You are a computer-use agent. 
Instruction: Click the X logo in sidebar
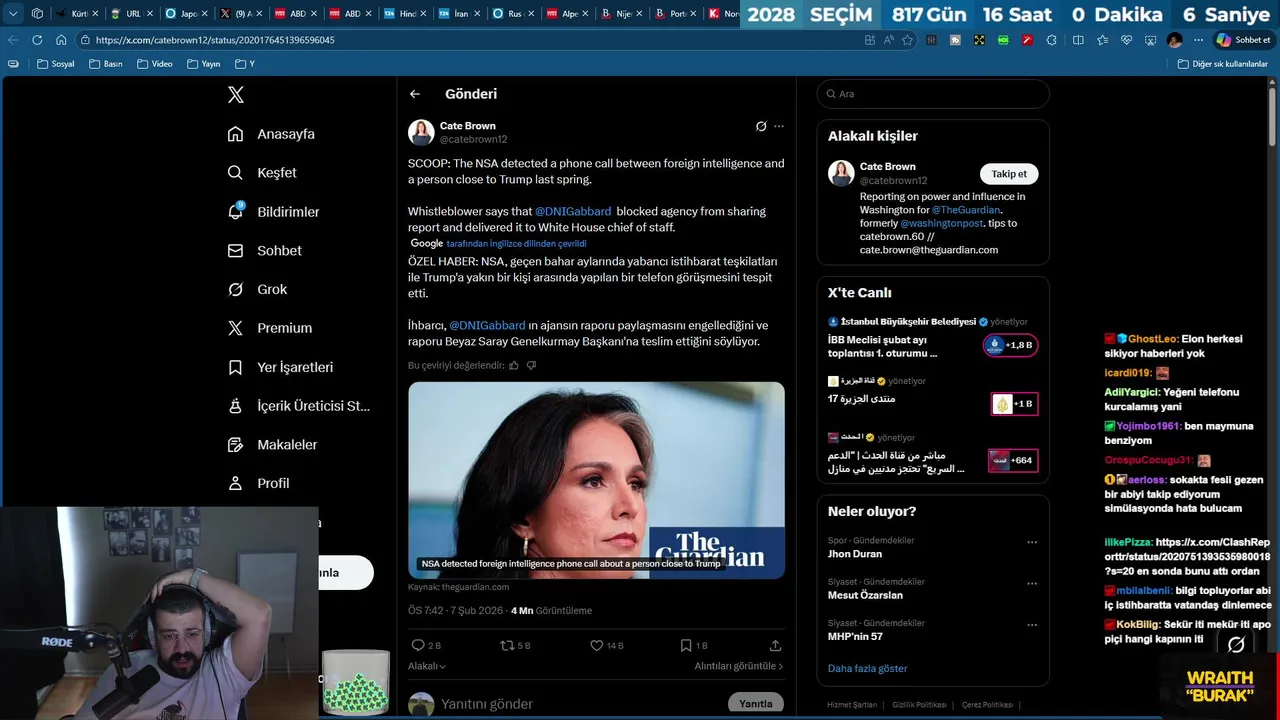click(236, 95)
